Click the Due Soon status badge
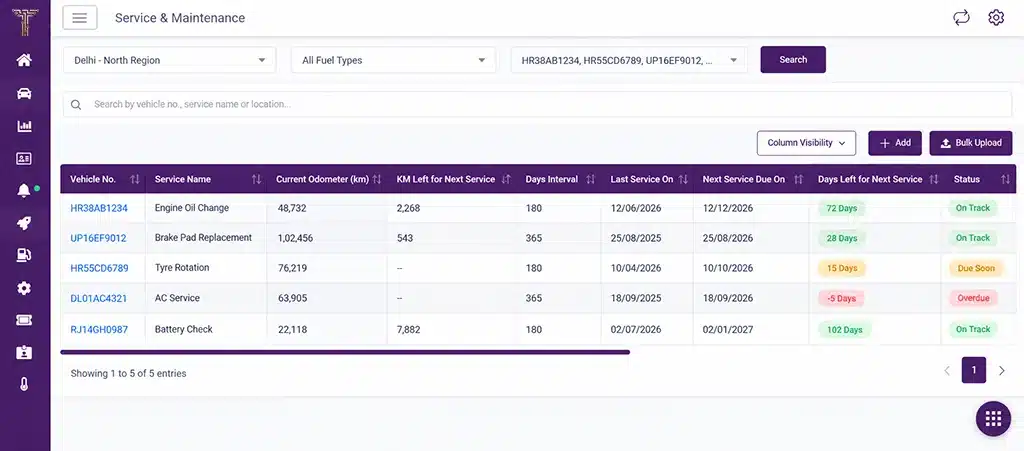This screenshot has width=1024, height=451. 976,268
